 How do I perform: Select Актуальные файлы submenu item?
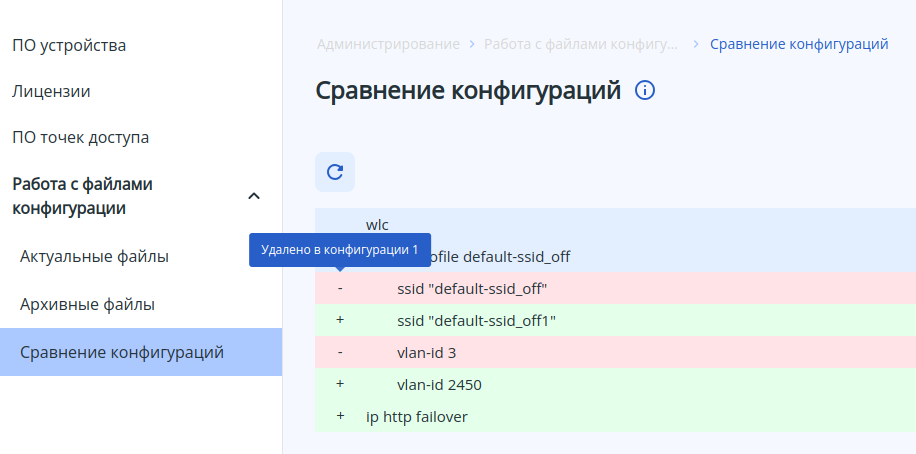[94, 256]
